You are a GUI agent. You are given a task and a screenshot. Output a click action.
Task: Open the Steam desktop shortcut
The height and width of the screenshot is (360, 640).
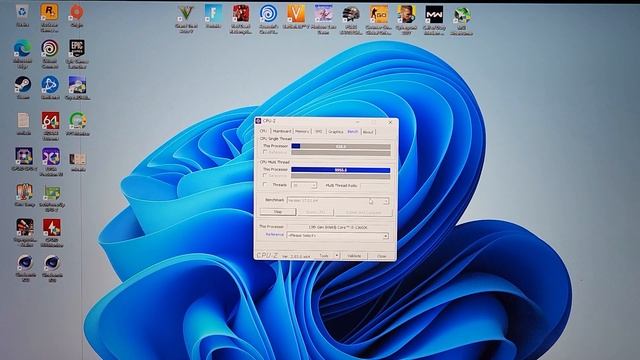22,88
